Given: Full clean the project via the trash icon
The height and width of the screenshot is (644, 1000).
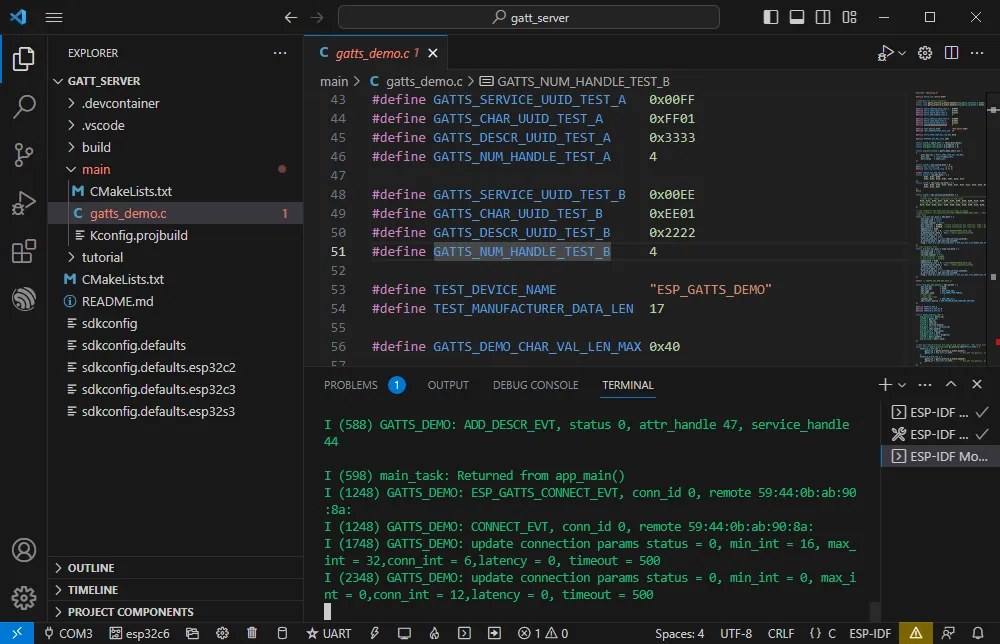Looking at the screenshot, I should pyautogui.click(x=251, y=633).
